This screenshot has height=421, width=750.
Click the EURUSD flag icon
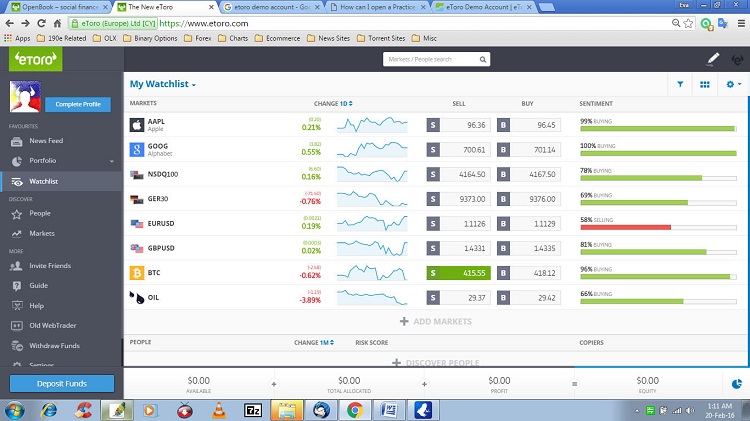(x=137, y=223)
